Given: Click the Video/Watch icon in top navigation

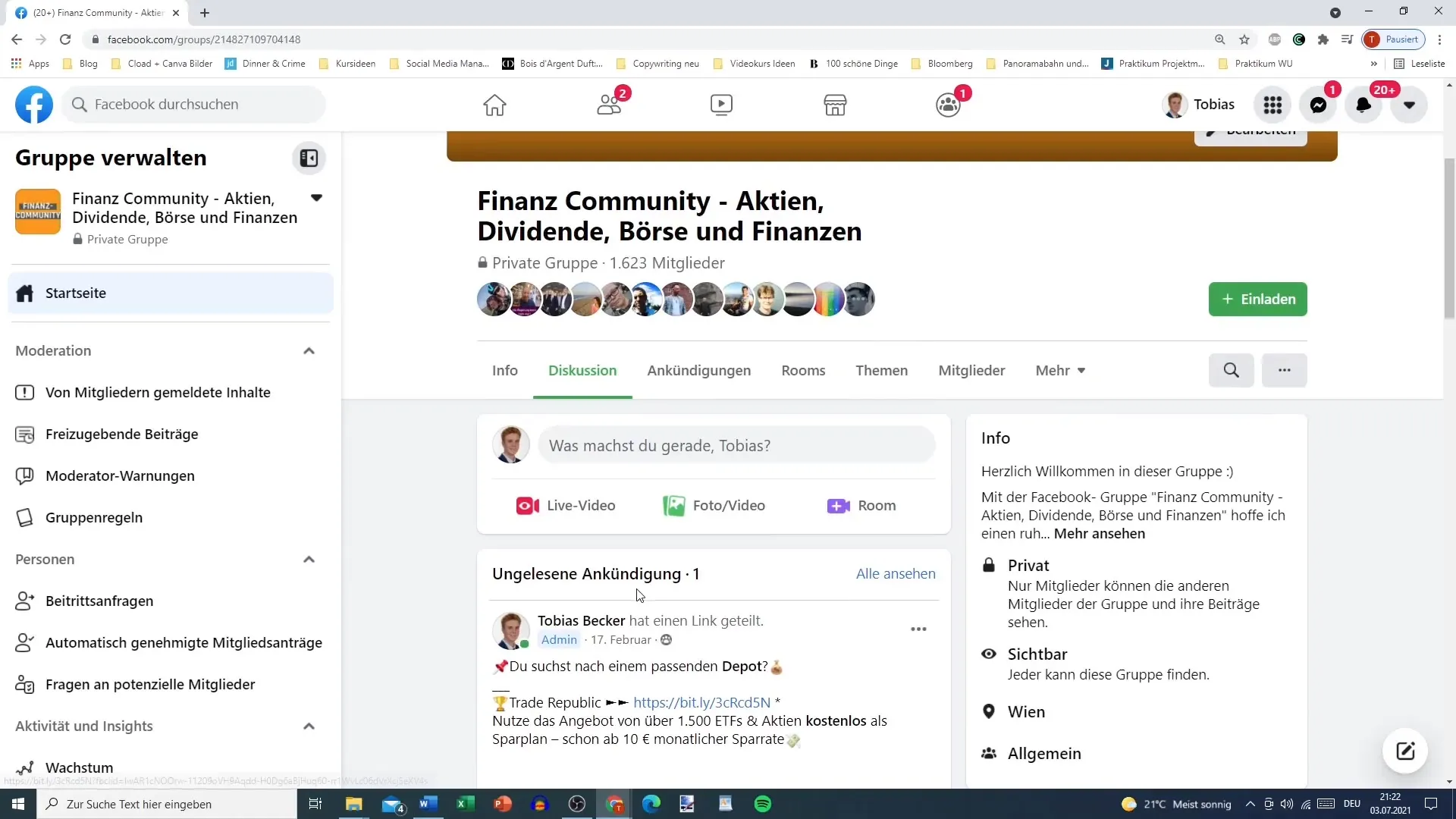Looking at the screenshot, I should [x=722, y=104].
